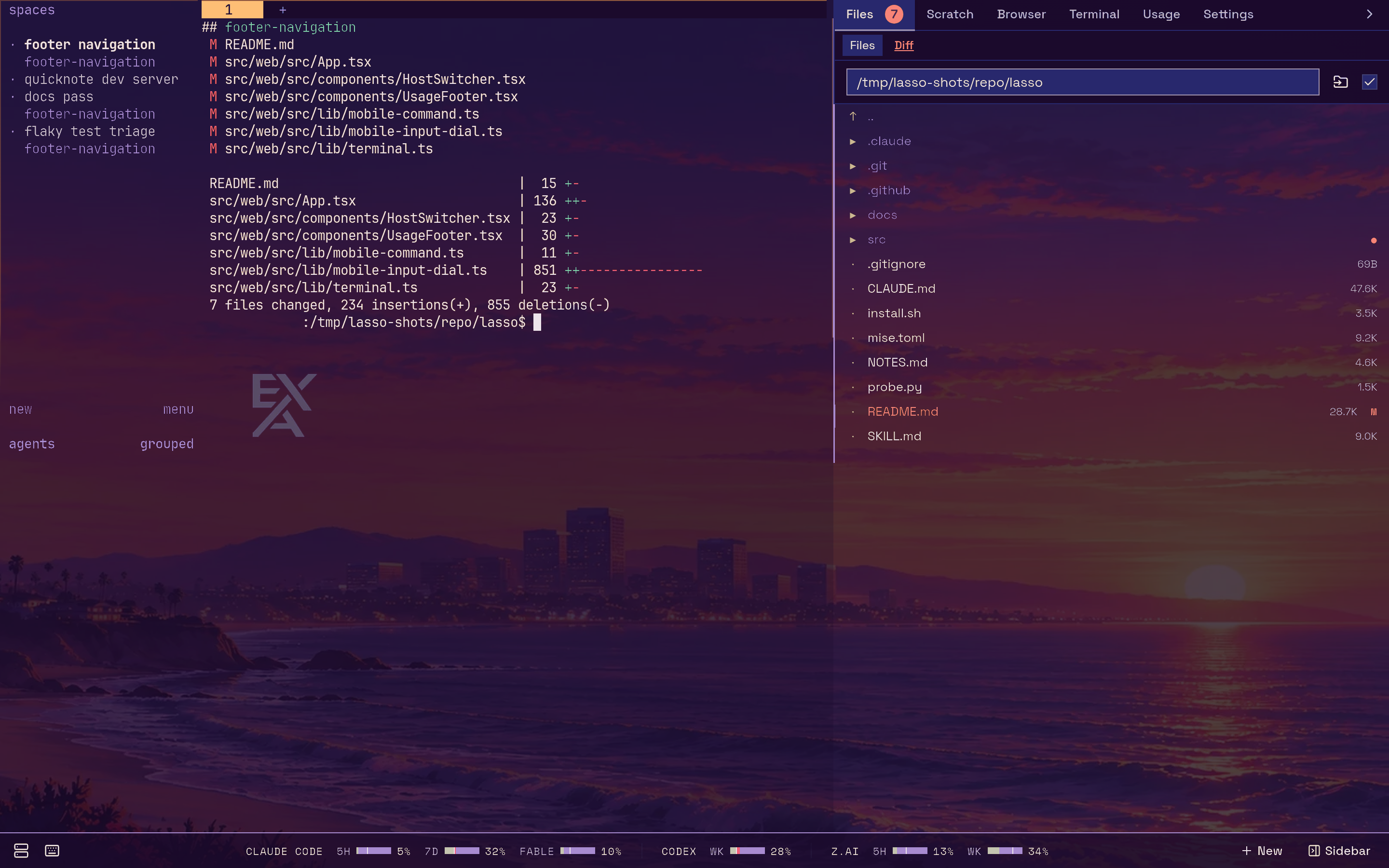1389x868 pixels.
Task: Open CLAUDE.md in file list
Action: [x=901, y=289]
